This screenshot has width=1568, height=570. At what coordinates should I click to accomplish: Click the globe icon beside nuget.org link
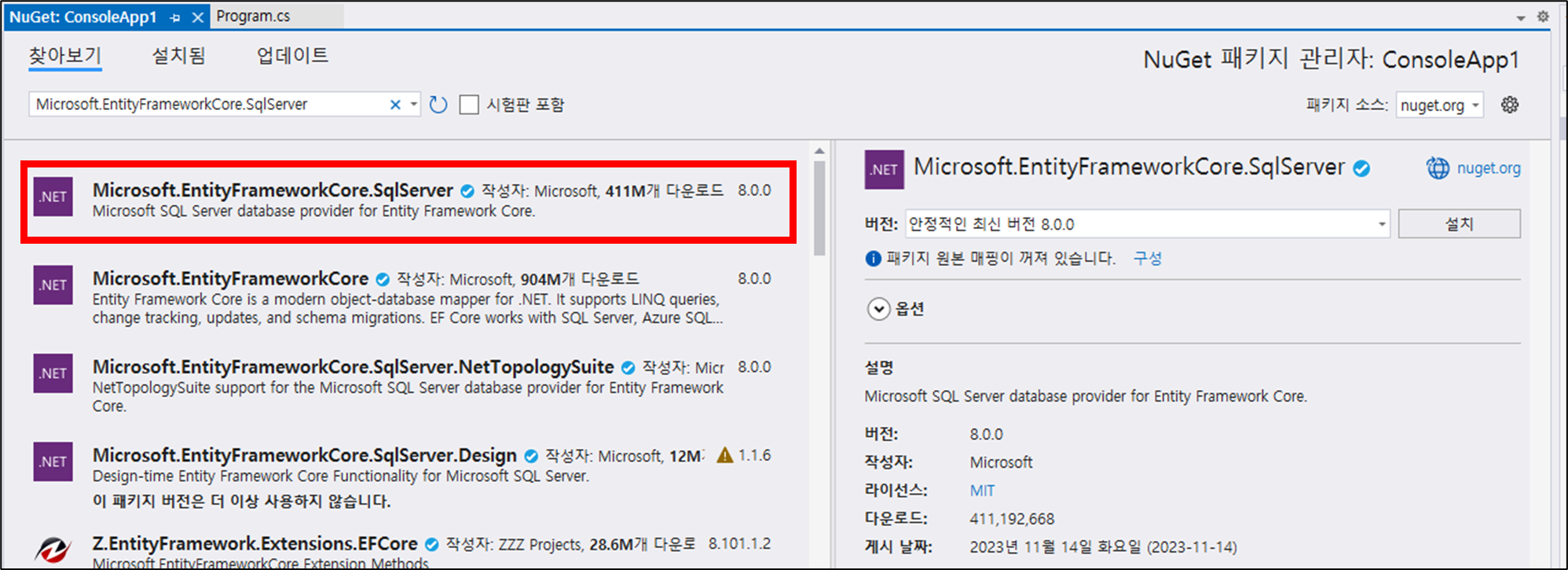(x=1438, y=168)
